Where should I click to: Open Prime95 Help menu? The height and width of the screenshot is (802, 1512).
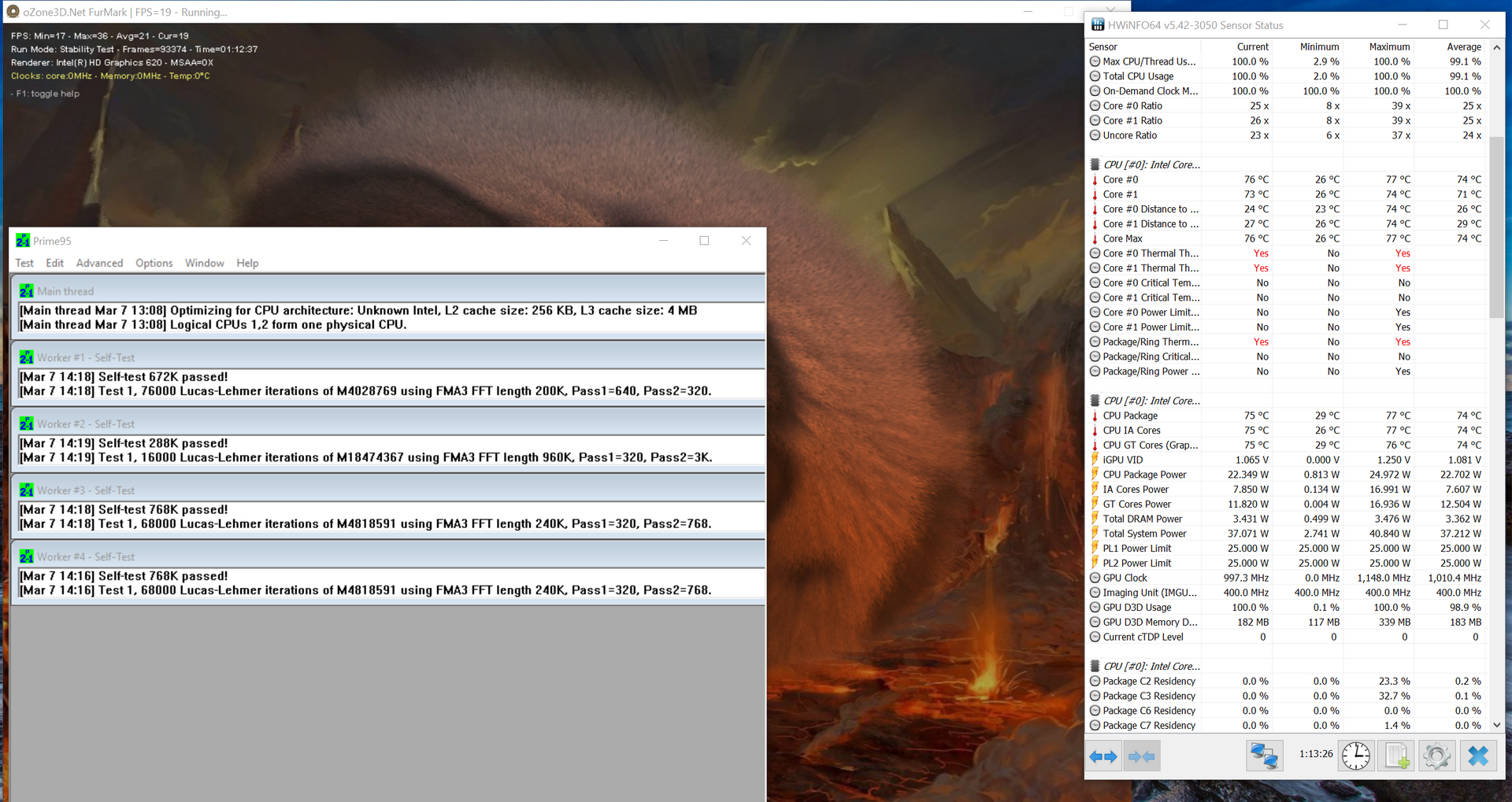click(247, 263)
